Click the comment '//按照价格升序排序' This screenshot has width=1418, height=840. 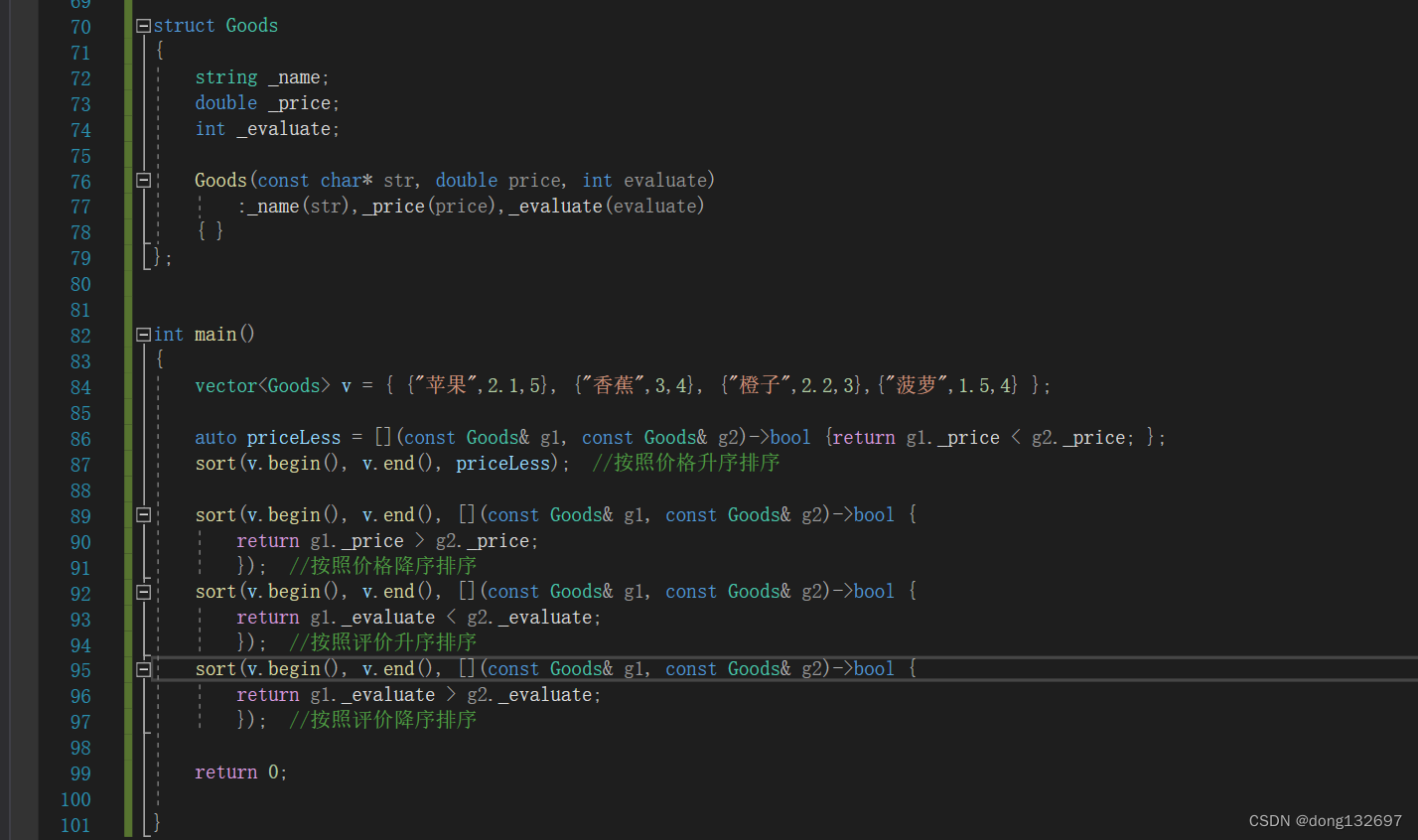pyautogui.click(x=686, y=464)
